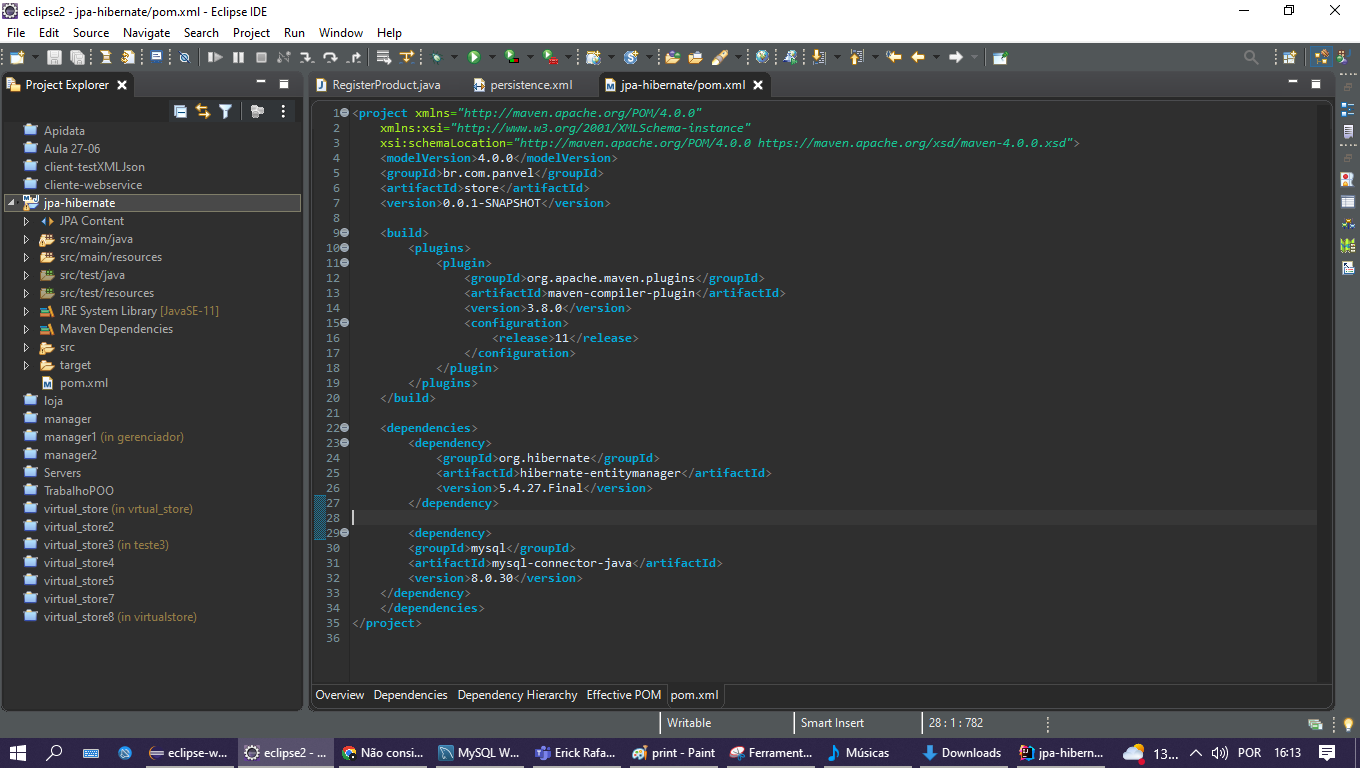Open the Run button dropdown arrow
1360x768 pixels.
[491, 58]
